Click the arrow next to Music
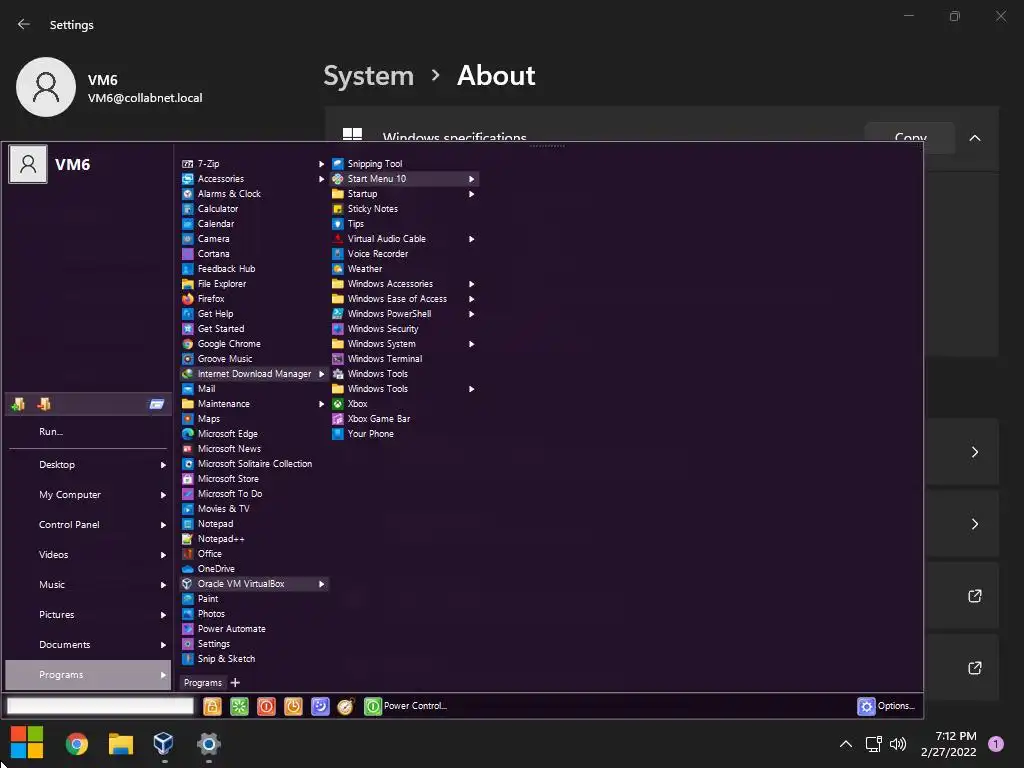Viewport: 1024px width, 768px height. click(x=163, y=585)
